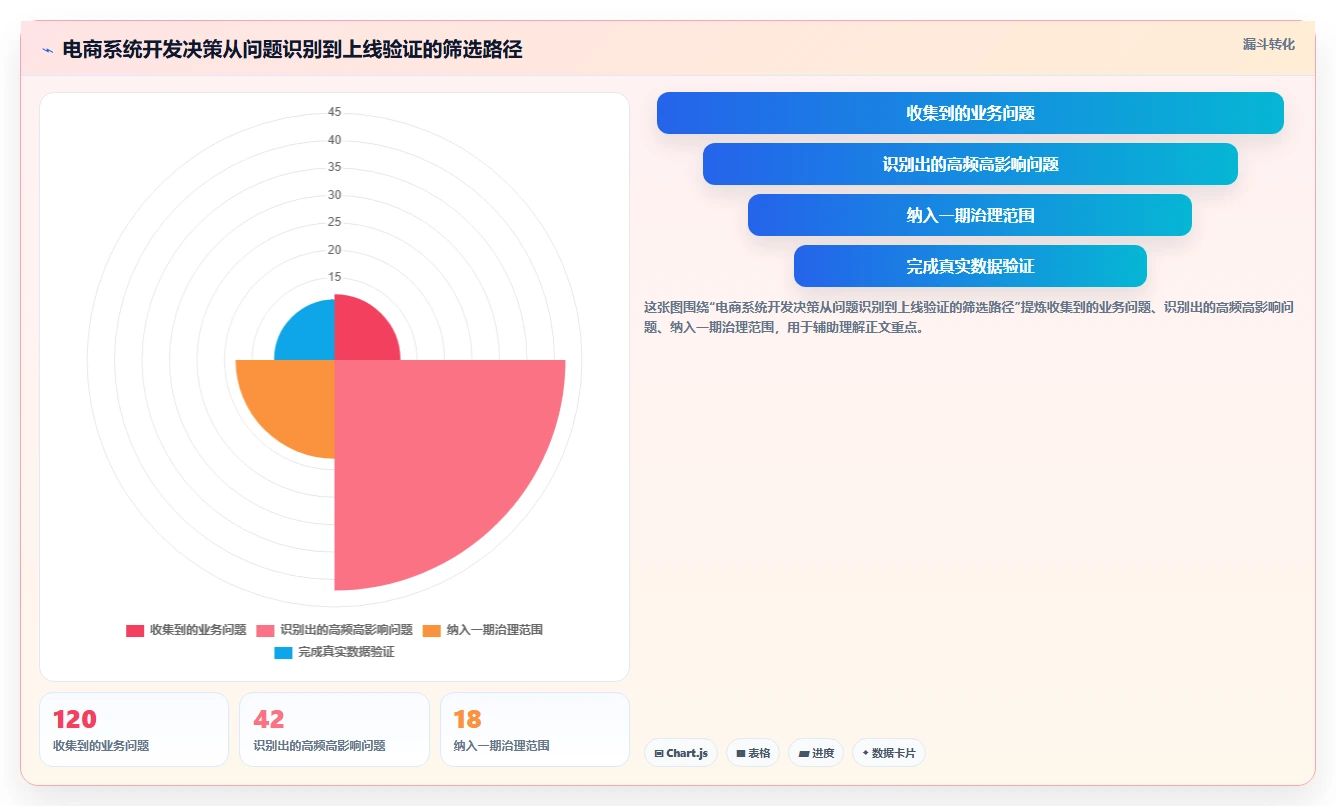Image resolution: width=1336 pixels, height=806 pixels.
Task: Toggle legend swatch for 识别出的高频高影响问题
Action: coord(266,630)
